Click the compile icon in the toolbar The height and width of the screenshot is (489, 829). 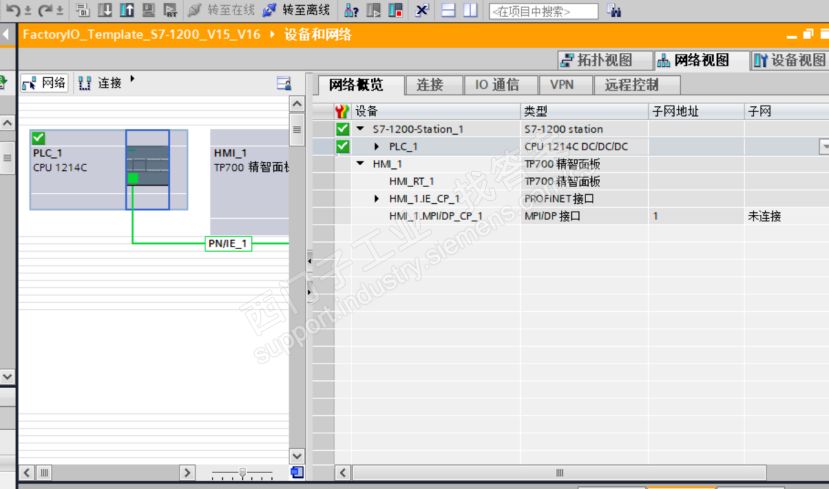tap(82, 10)
